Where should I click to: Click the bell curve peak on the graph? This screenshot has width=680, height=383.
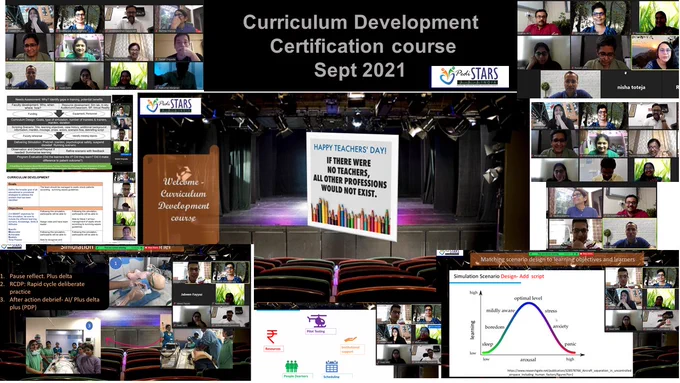[x=528, y=304]
